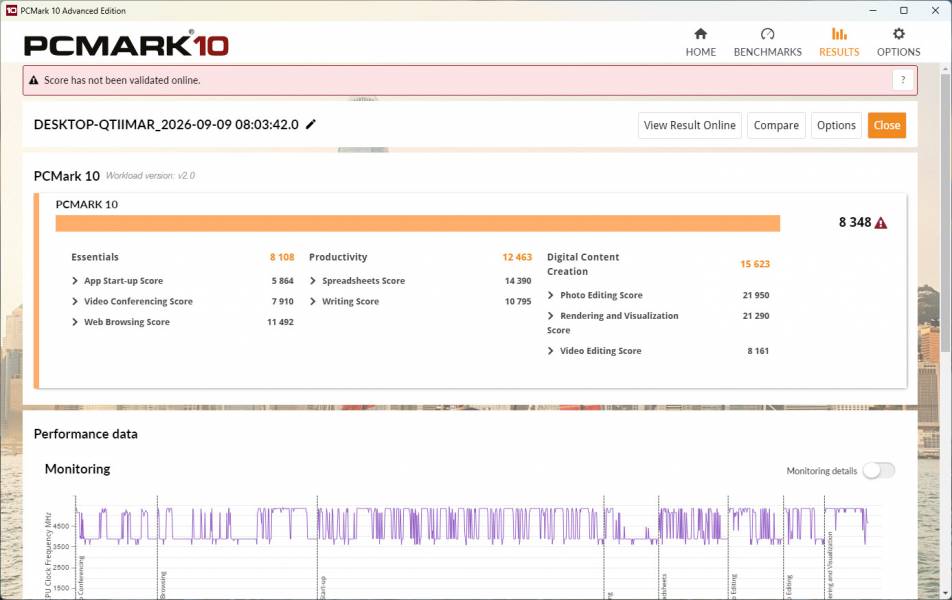Click the orange Close button
The width and height of the screenshot is (952, 600).
(886, 125)
